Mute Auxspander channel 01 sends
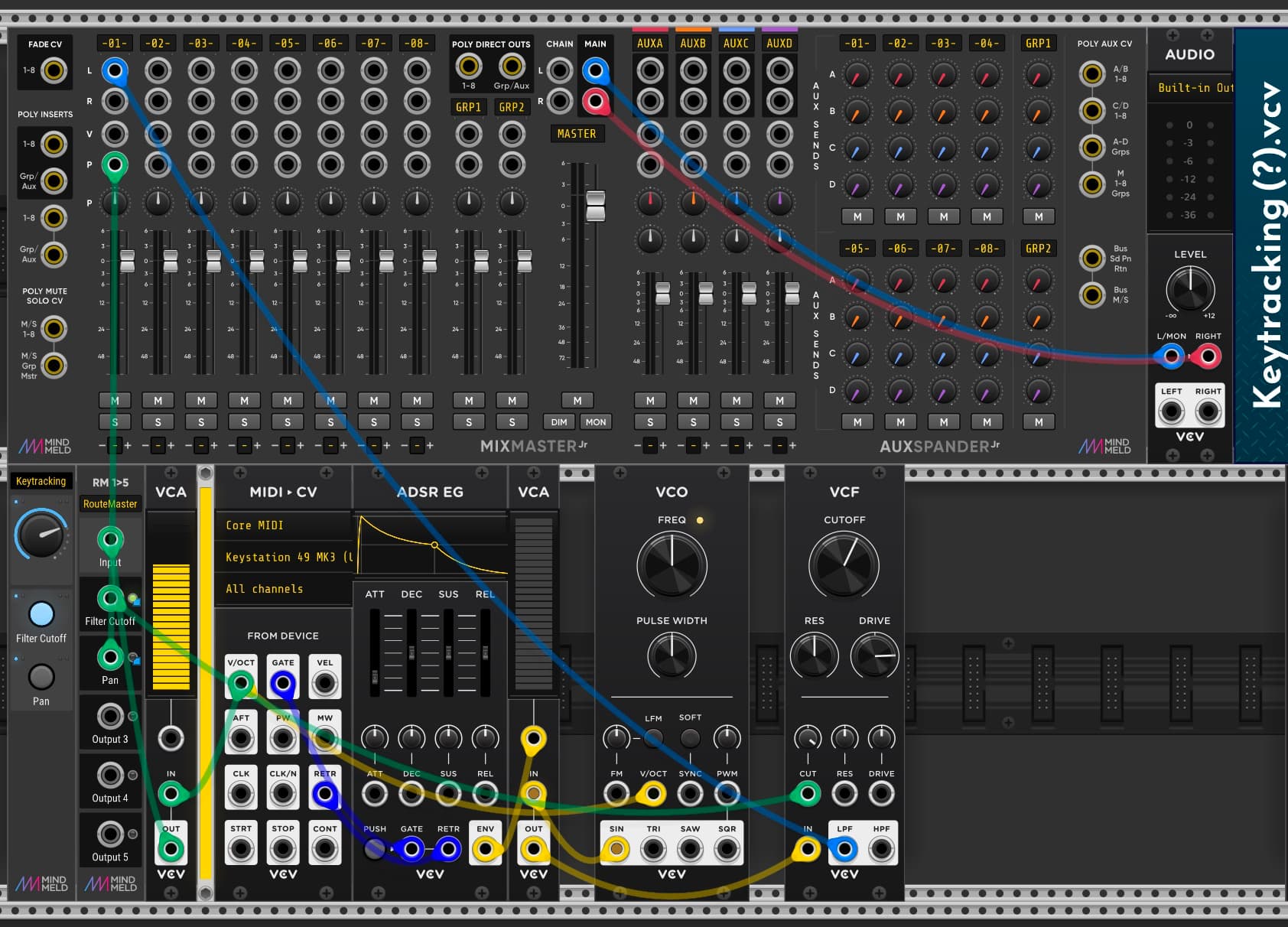 (857, 216)
